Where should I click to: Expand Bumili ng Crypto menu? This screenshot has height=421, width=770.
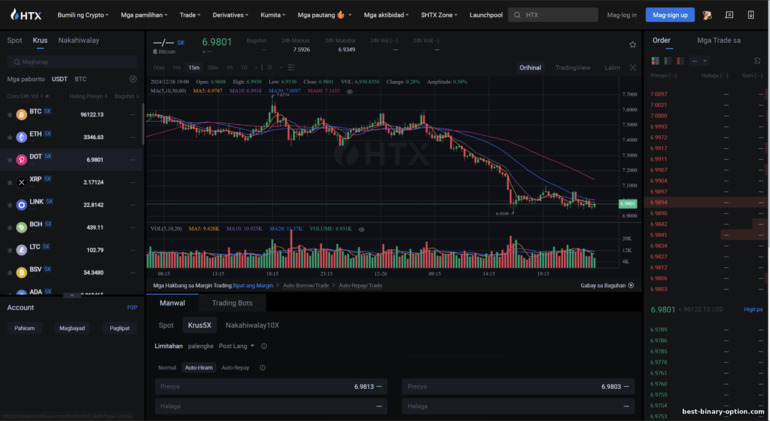tap(82, 15)
